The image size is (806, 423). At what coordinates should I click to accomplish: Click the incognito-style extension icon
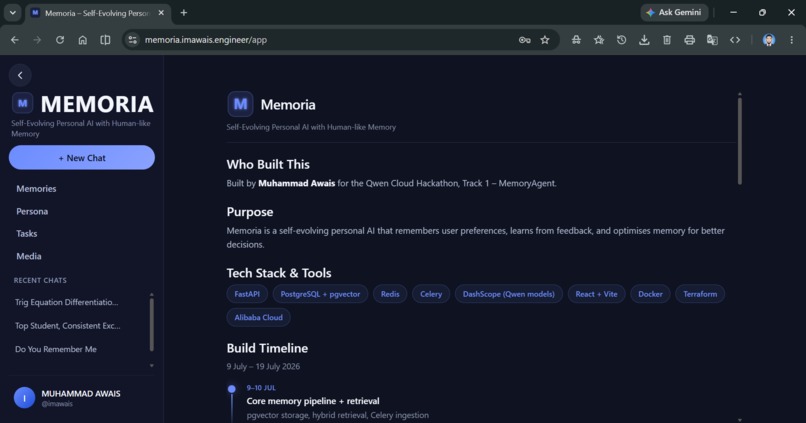point(576,40)
